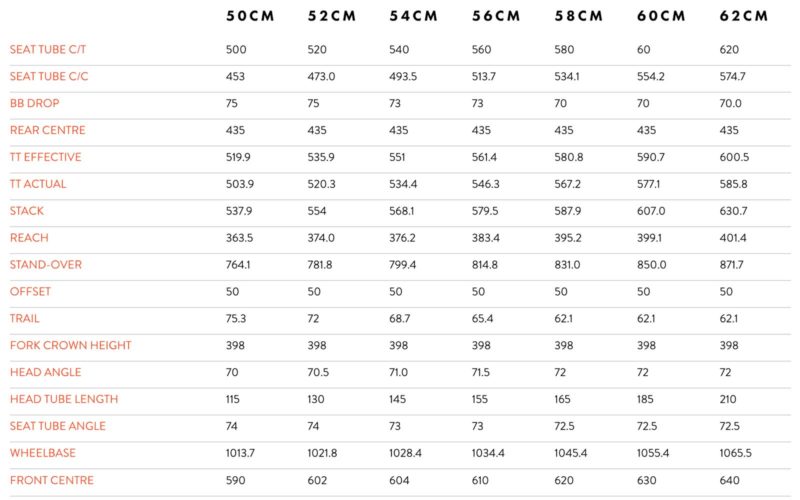This screenshot has height=500, width=800.
Task: Select the FRONT CENTRE row label
Action: (50, 480)
